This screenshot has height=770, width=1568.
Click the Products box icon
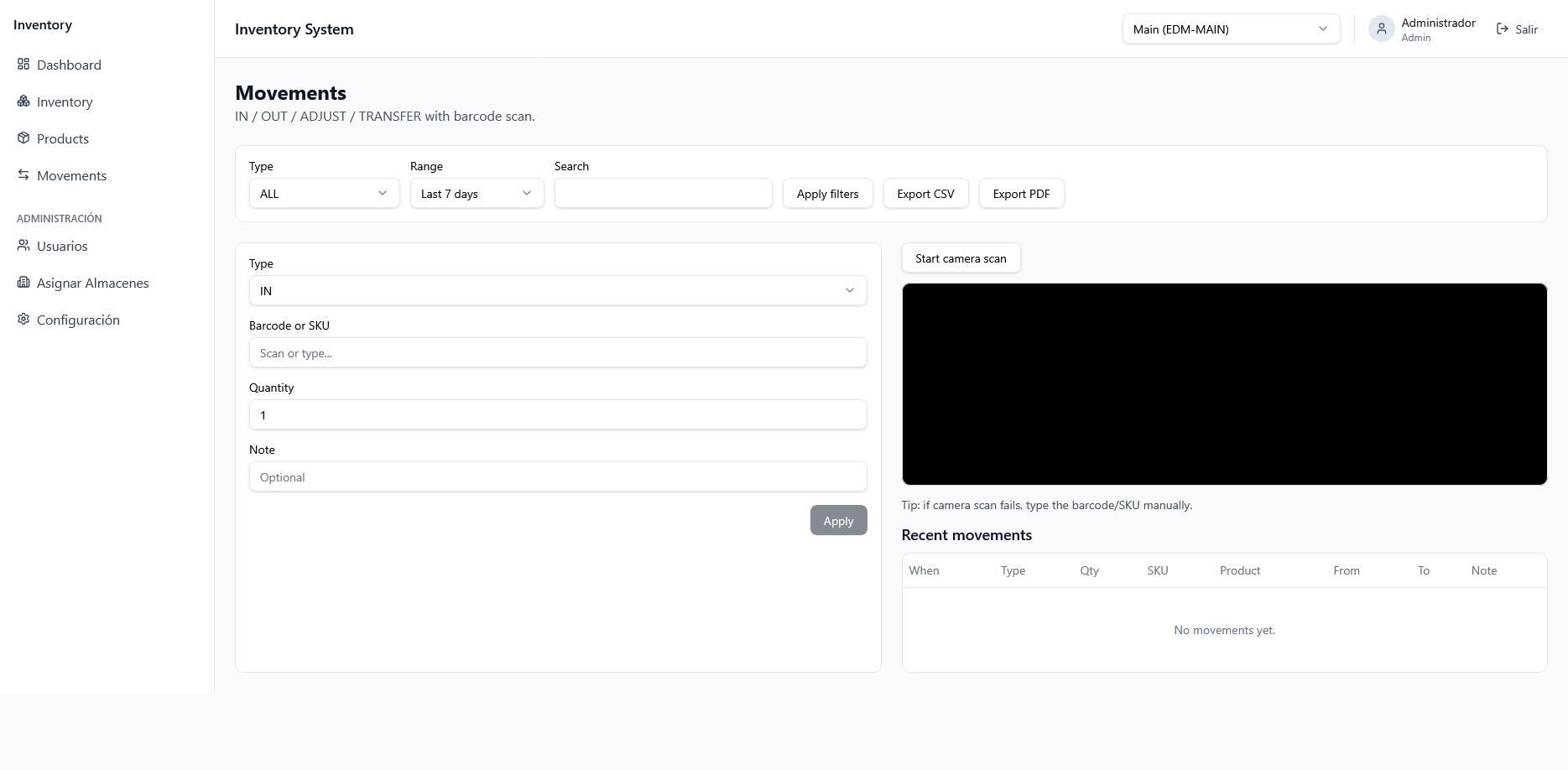tap(23, 138)
